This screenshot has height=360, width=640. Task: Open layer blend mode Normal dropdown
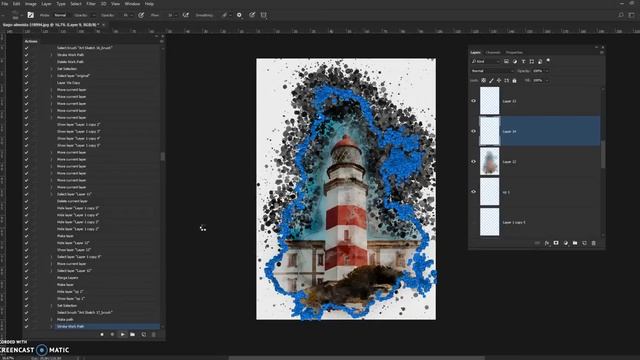click(x=492, y=71)
